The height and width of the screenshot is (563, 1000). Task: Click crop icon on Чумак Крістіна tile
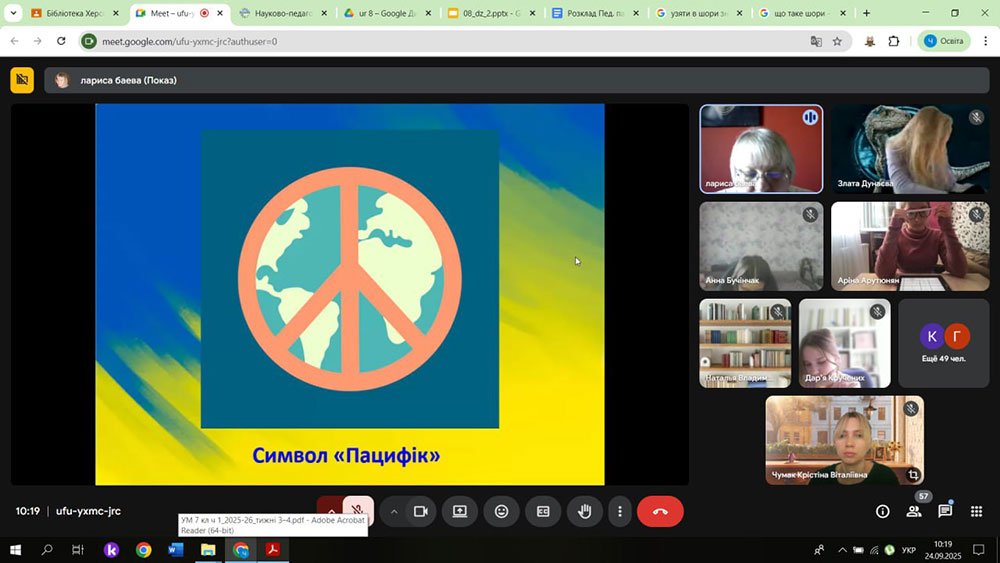coord(913,474)
